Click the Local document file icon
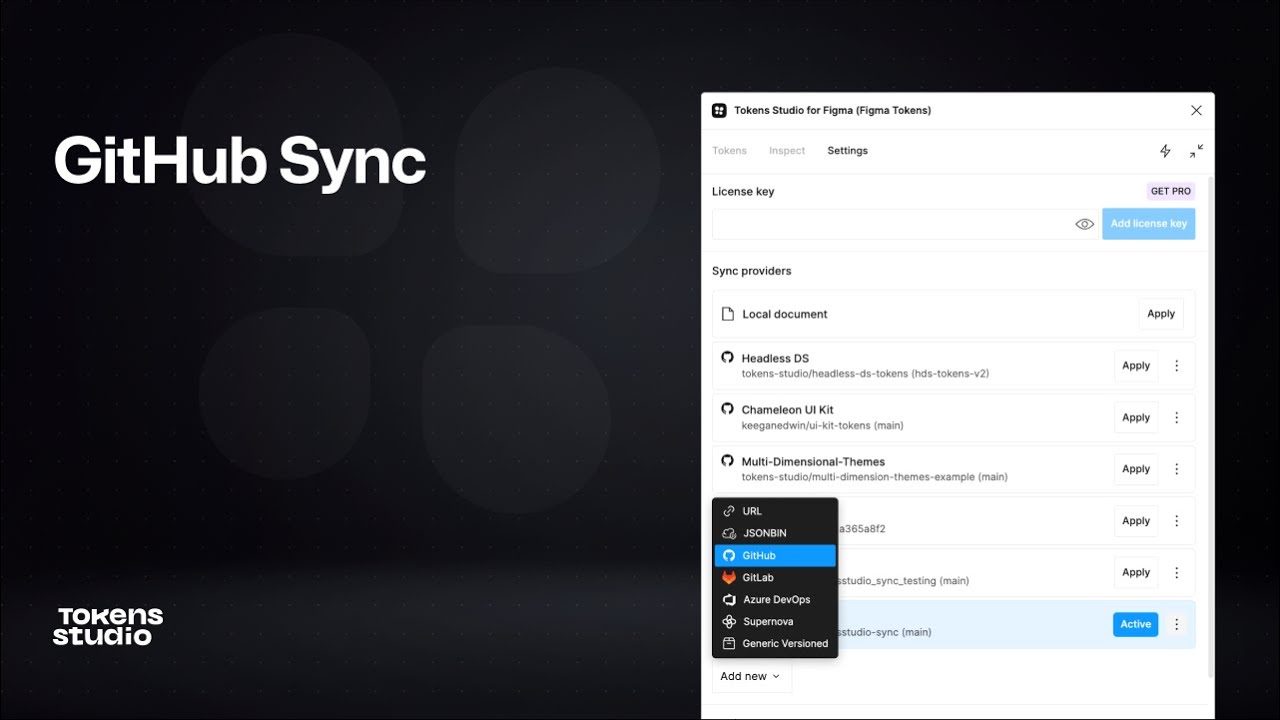 [x=728, y=314]
